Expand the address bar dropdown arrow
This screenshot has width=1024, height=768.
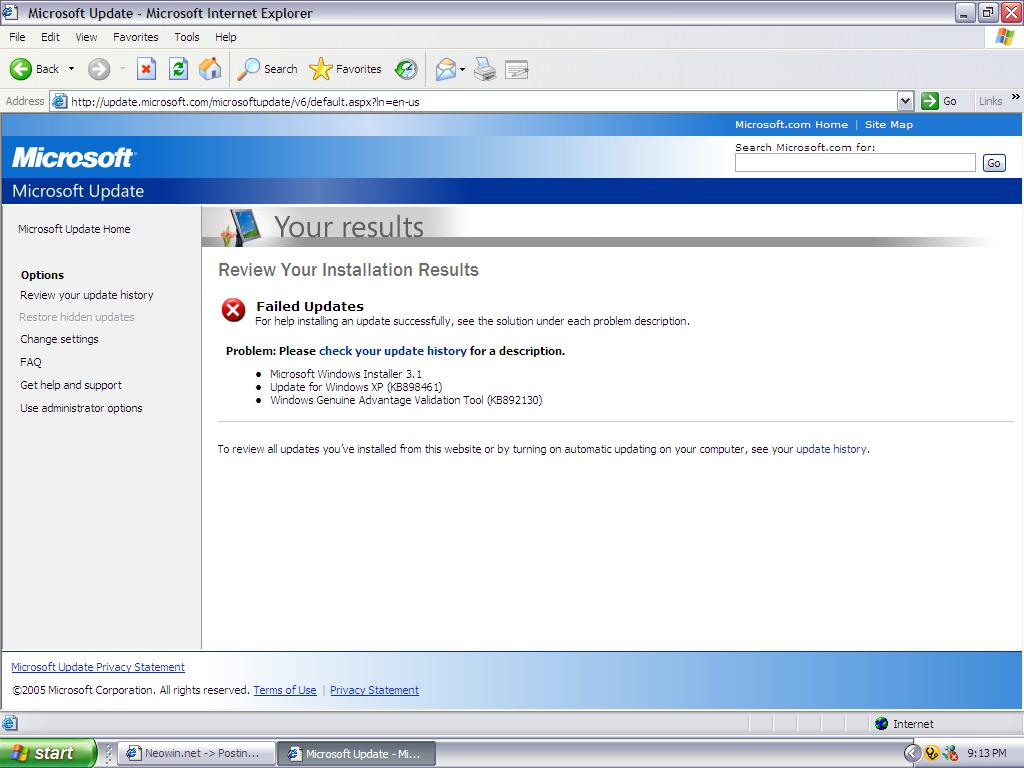(905, 101)
